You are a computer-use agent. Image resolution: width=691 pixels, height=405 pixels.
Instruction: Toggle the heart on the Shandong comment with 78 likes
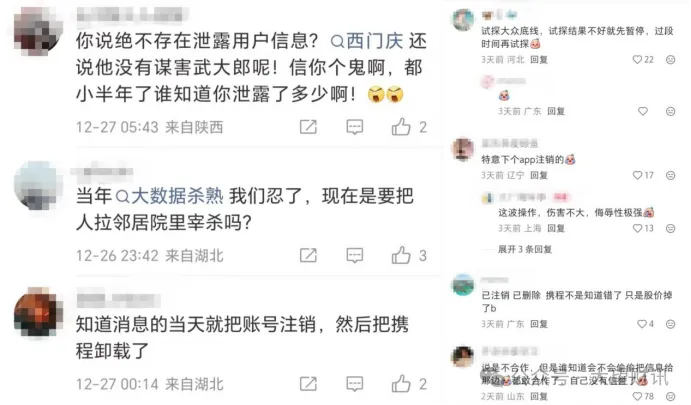pyautogui.click(x=637, y=396)
